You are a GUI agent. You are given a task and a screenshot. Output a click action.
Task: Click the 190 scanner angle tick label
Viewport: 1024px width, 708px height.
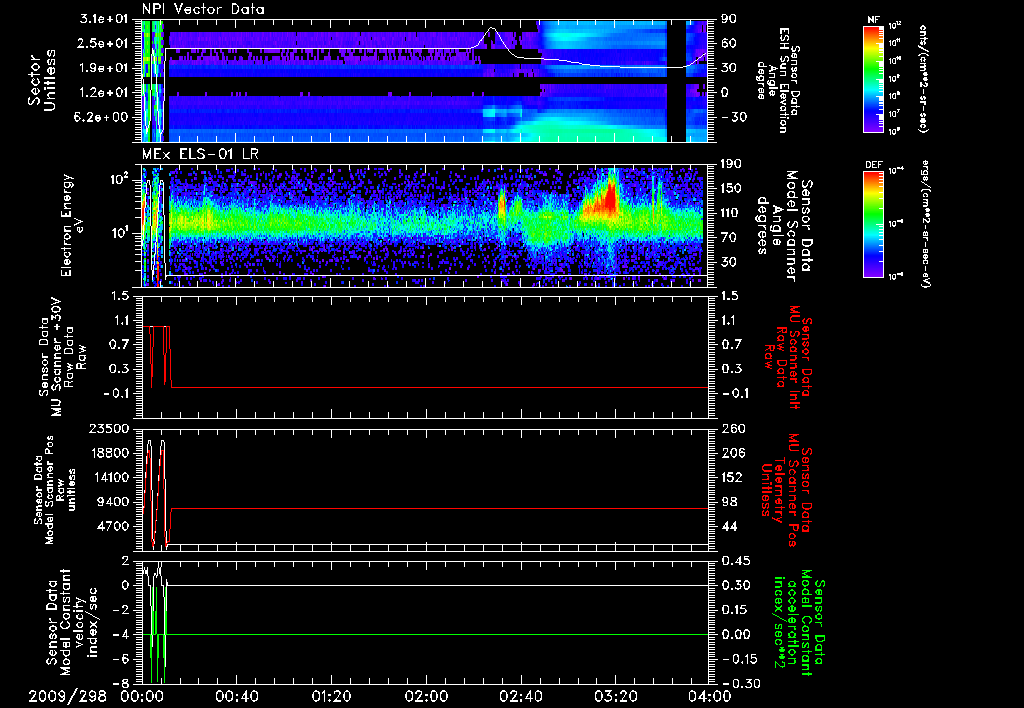click(x=730, y=164)
